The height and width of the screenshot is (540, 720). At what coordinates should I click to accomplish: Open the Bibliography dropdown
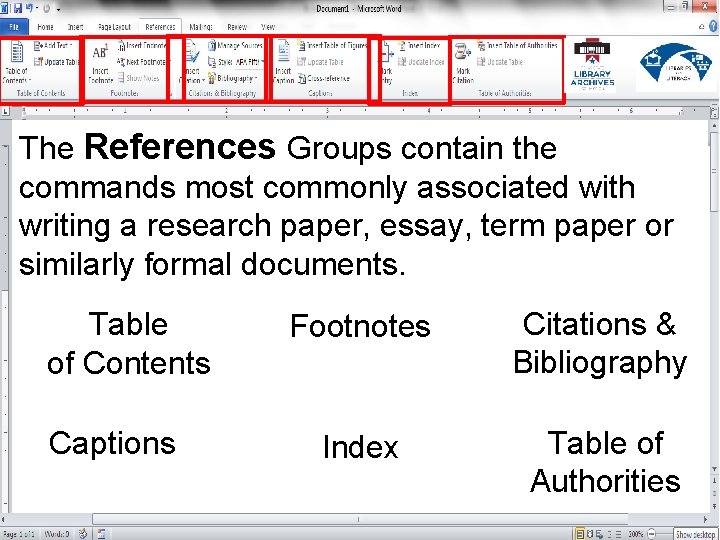pos(232,78)
